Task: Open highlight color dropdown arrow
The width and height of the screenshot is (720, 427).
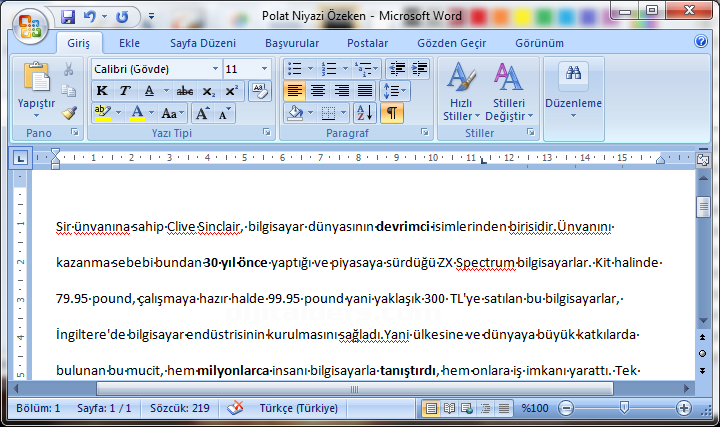Action: pyautogui.click(x=118, y=113)
